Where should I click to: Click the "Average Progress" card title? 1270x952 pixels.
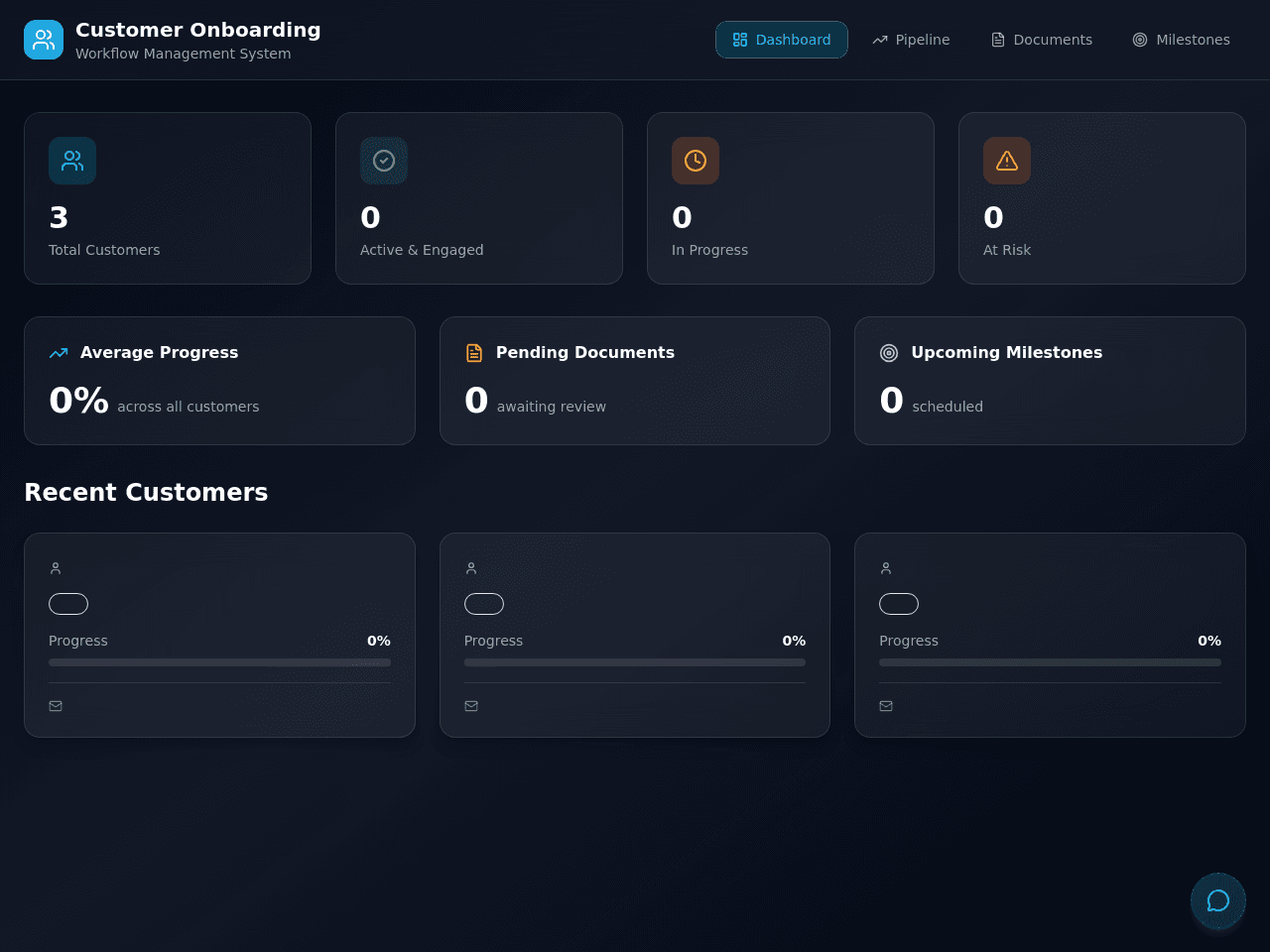click(x=159, y=352)
